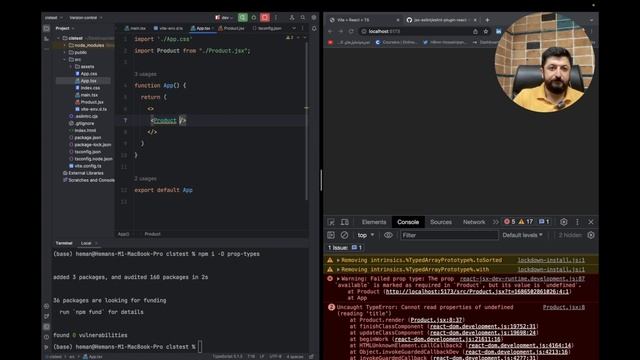
Task: Click the inspect element picker in DevTools
Action: coord(331,222)
